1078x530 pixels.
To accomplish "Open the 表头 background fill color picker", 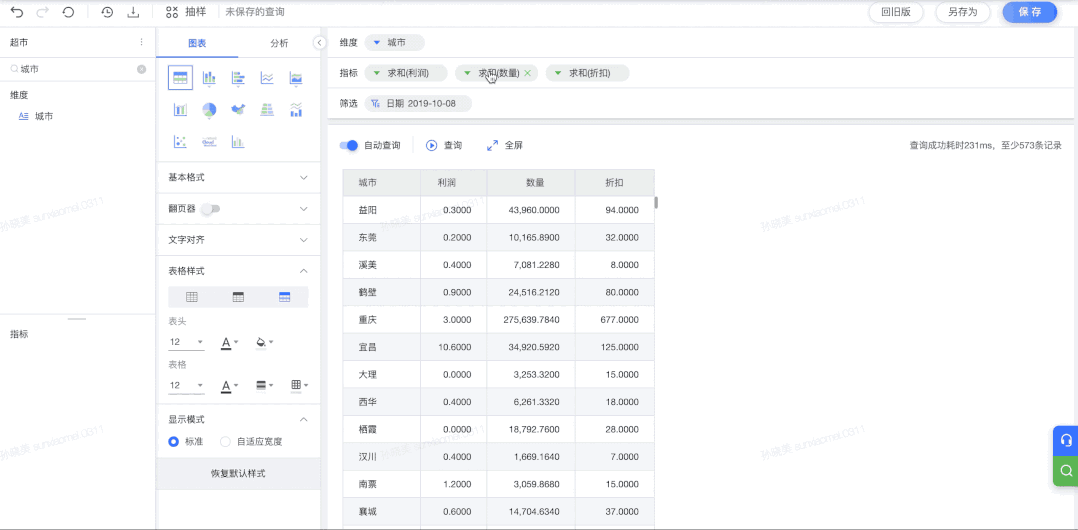I will (x=264, y=343).
